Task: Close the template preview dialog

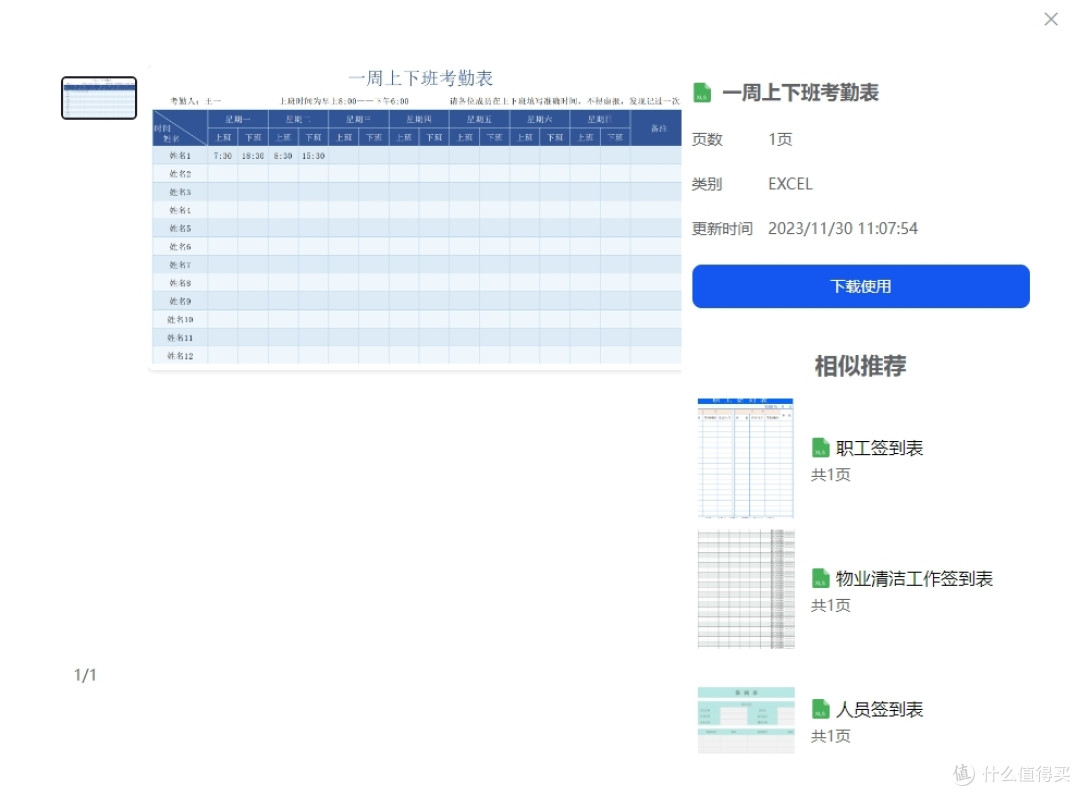Action: pos(1050,19)
